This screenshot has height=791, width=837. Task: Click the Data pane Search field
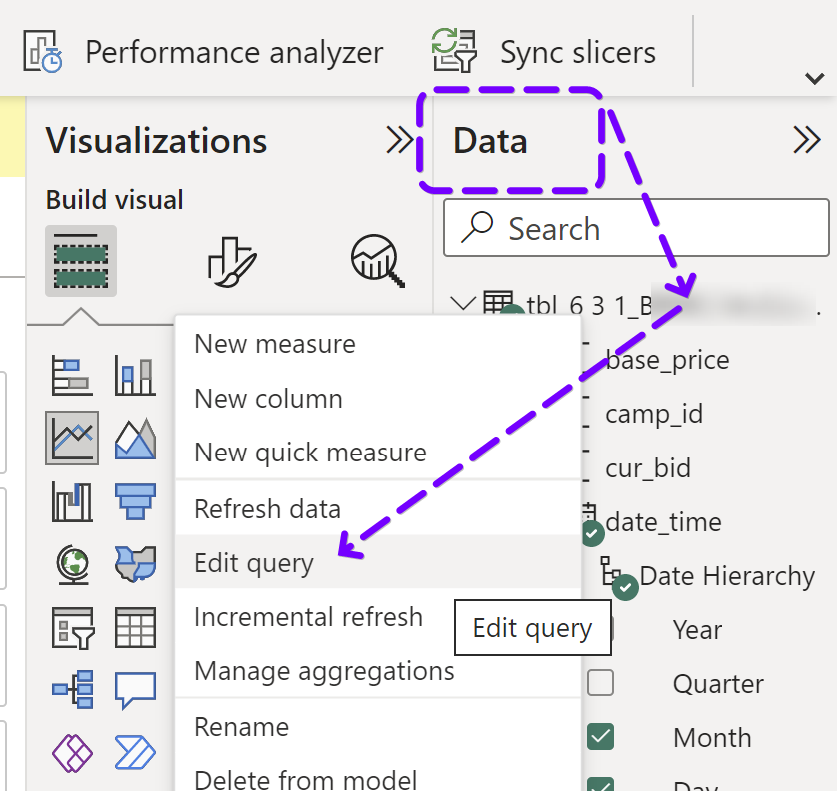[x=636, y=229]
